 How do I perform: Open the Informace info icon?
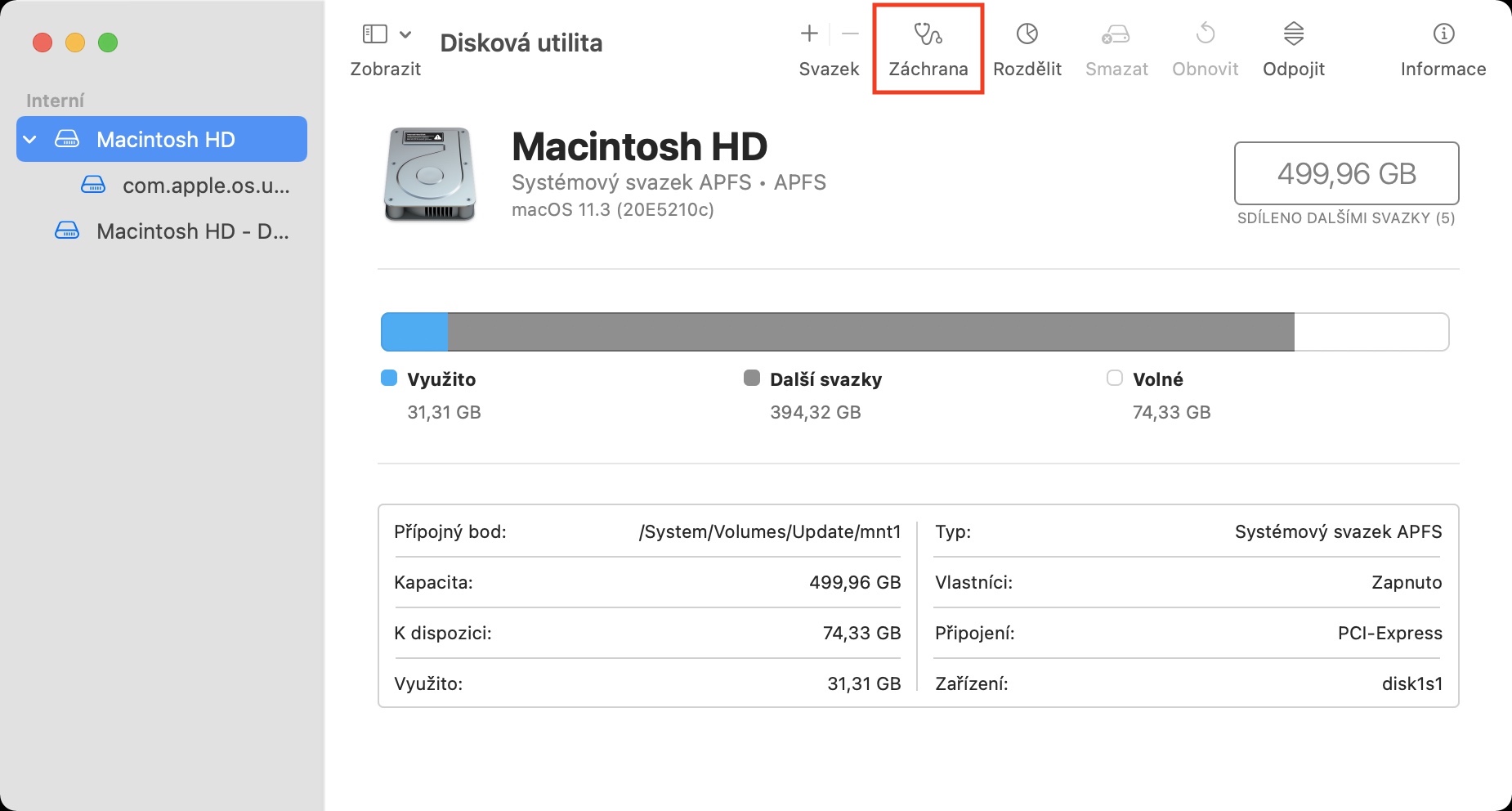tap(1443, 34)
